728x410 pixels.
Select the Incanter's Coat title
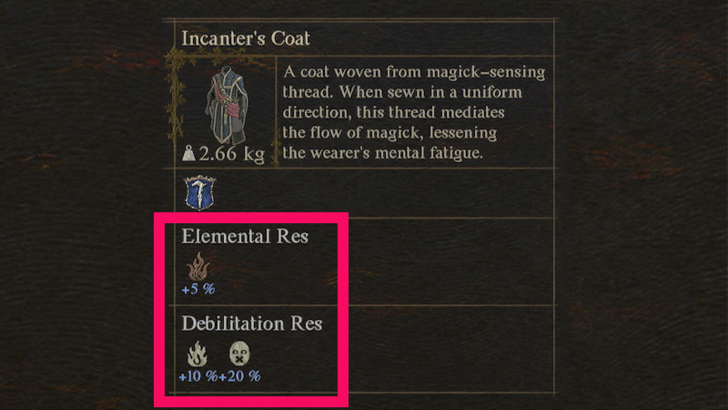coord(246,39)
